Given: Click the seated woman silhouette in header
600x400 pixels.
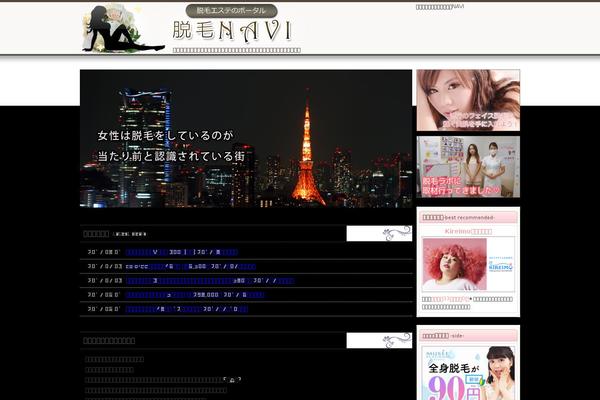Looking at the screenshot, I should [122, 28].
